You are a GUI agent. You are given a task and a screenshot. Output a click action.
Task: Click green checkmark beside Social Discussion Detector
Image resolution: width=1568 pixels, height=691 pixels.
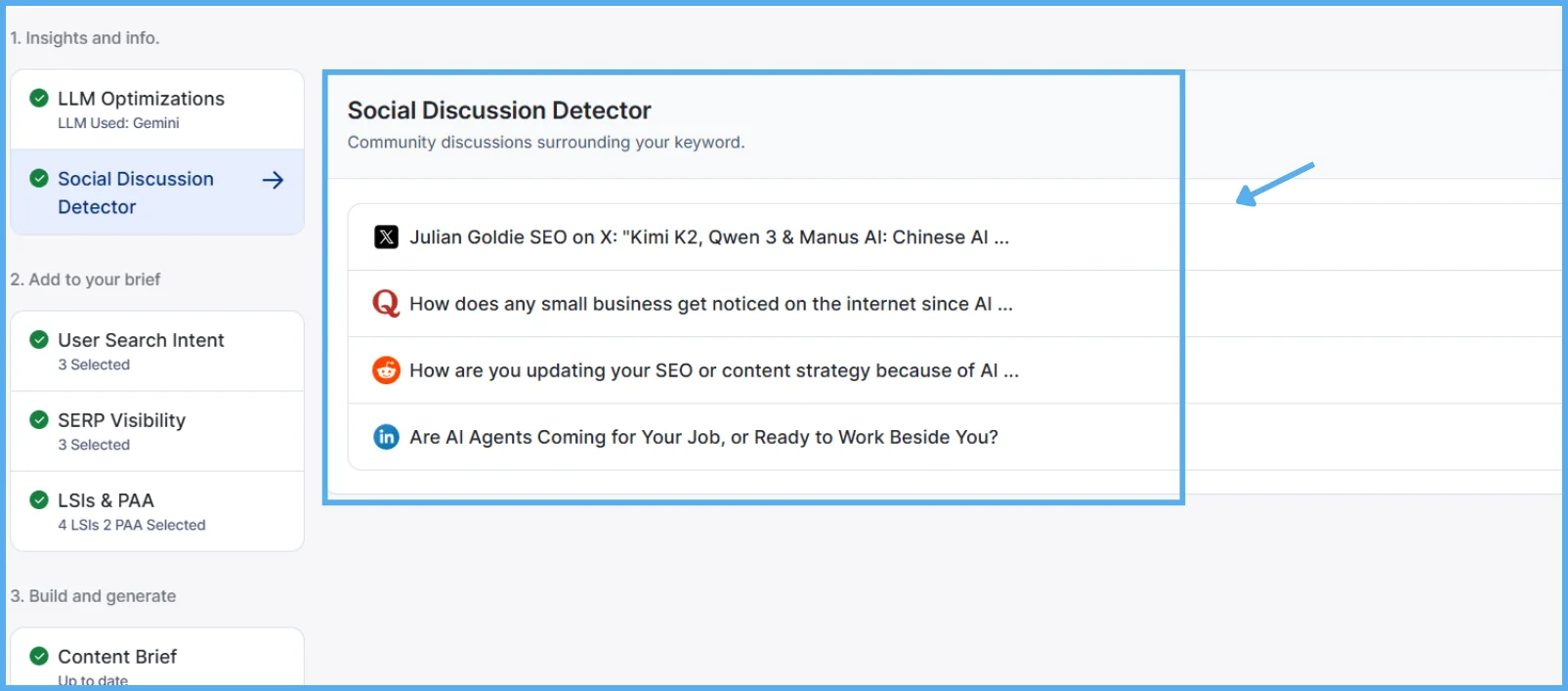pyautogui.click(x=39, y=178)
